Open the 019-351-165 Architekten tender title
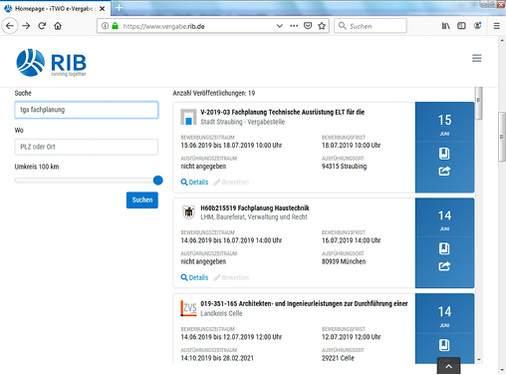 click(304, 304)
